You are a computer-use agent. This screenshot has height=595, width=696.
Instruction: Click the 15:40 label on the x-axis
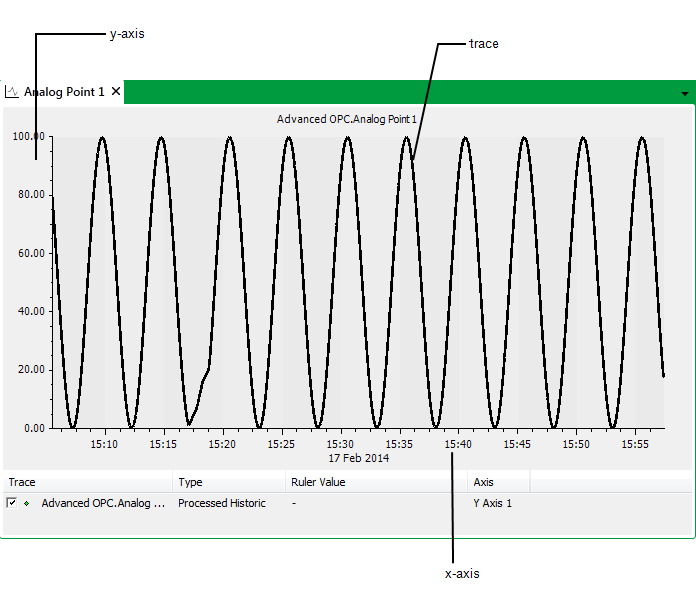(x=458, y=443)
